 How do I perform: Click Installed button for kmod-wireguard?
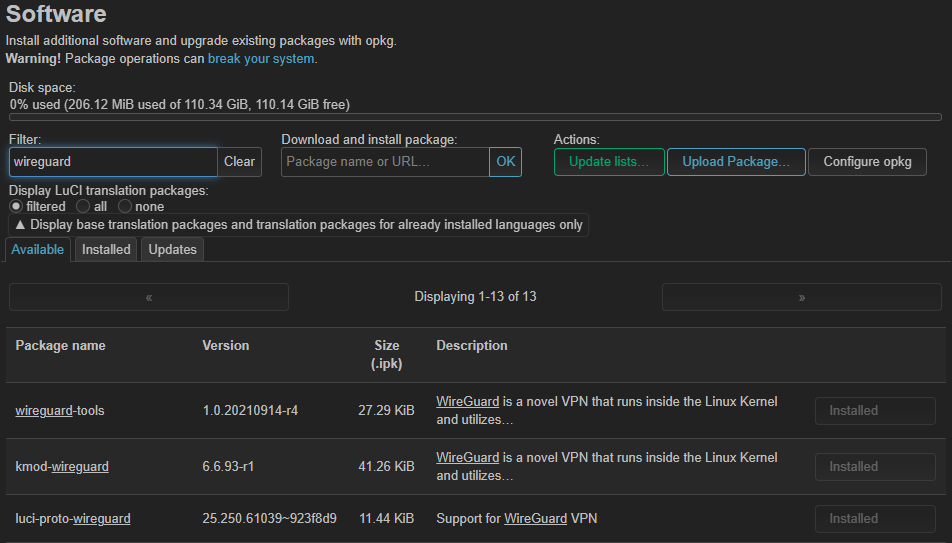coord(875,467)
